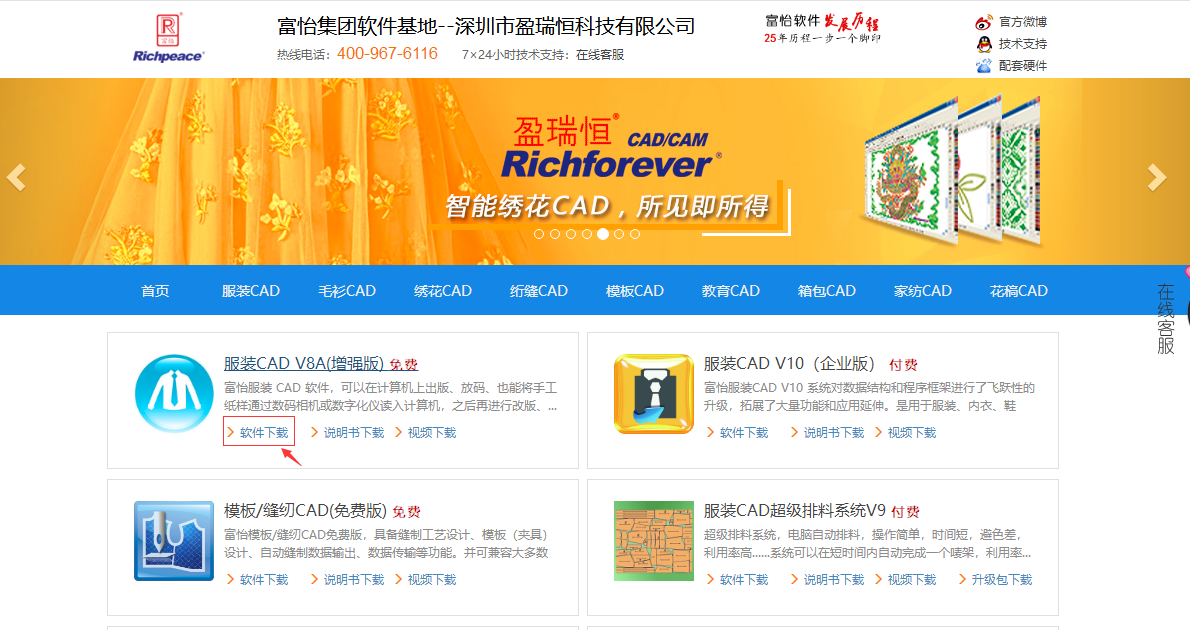The height and width of the screenshot is (630, 1190).
Task: Open the 箱包CAD navigation menu item
Action: (827, 291)
